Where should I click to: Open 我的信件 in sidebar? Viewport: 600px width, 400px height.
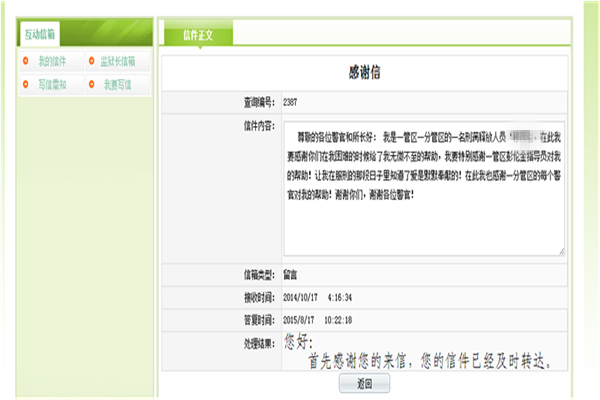(x=52, y=61)
